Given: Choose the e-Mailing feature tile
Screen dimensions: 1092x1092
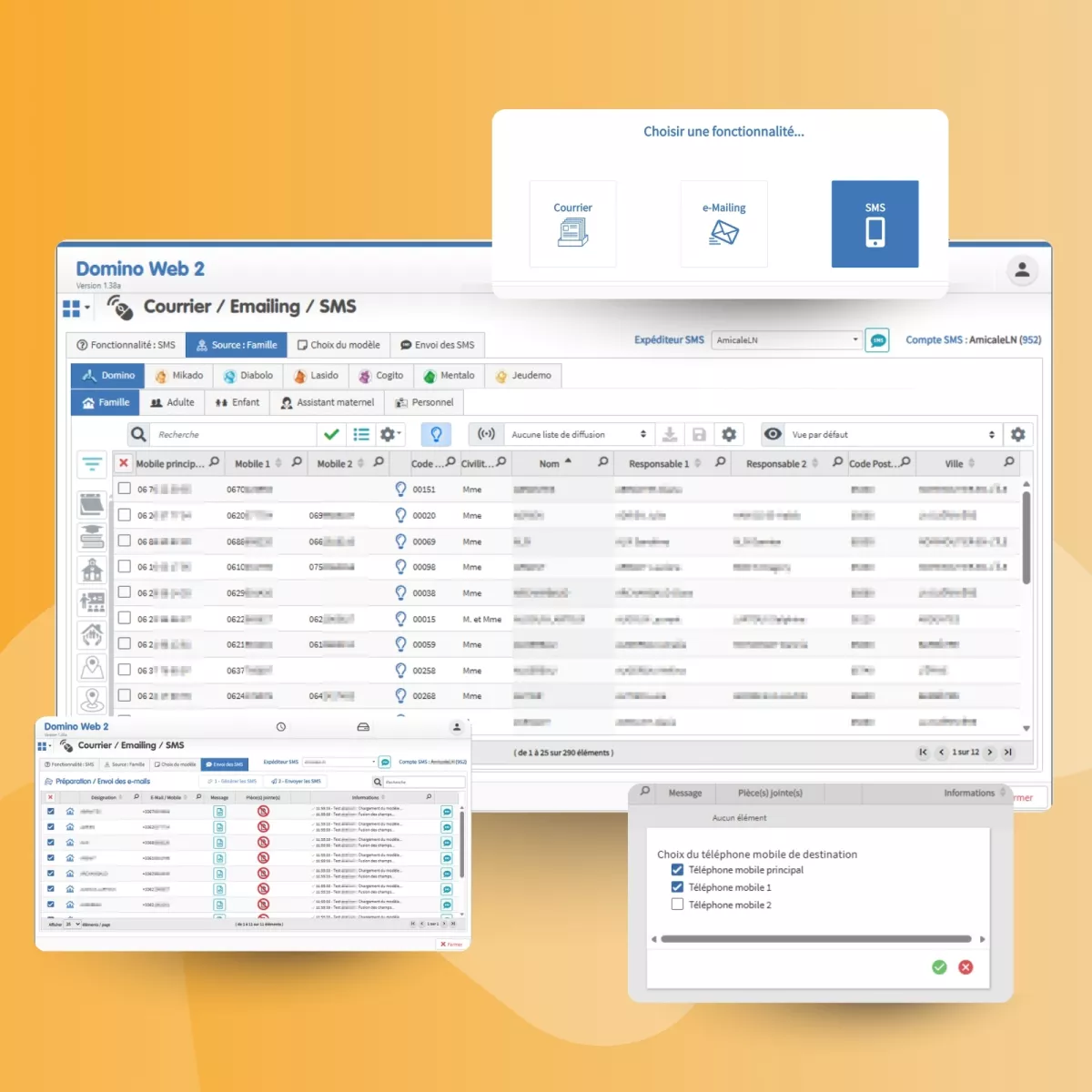Looking at the screenshot, I should pyautogui.click(x=723, y=224).
